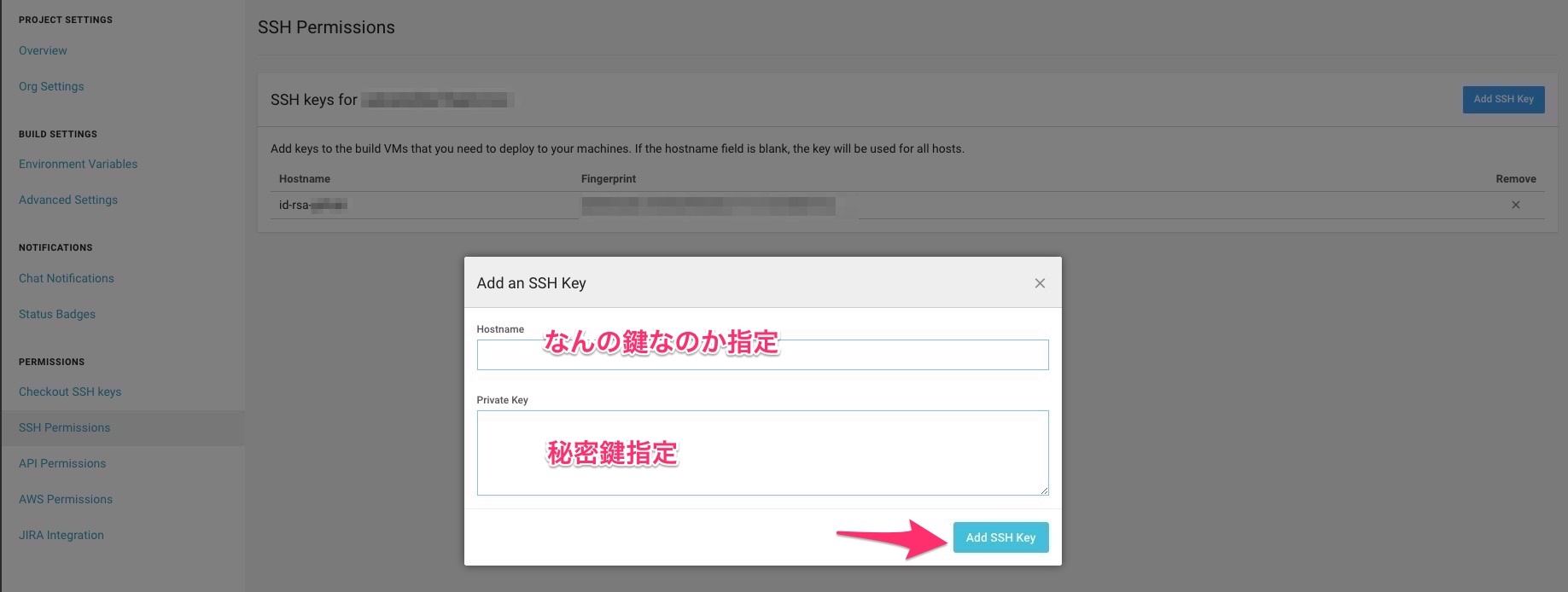Image resolution: width=1568 pixels, height=592 pixels.
Task: Click the Fingerprint column header
Action: 608,178
